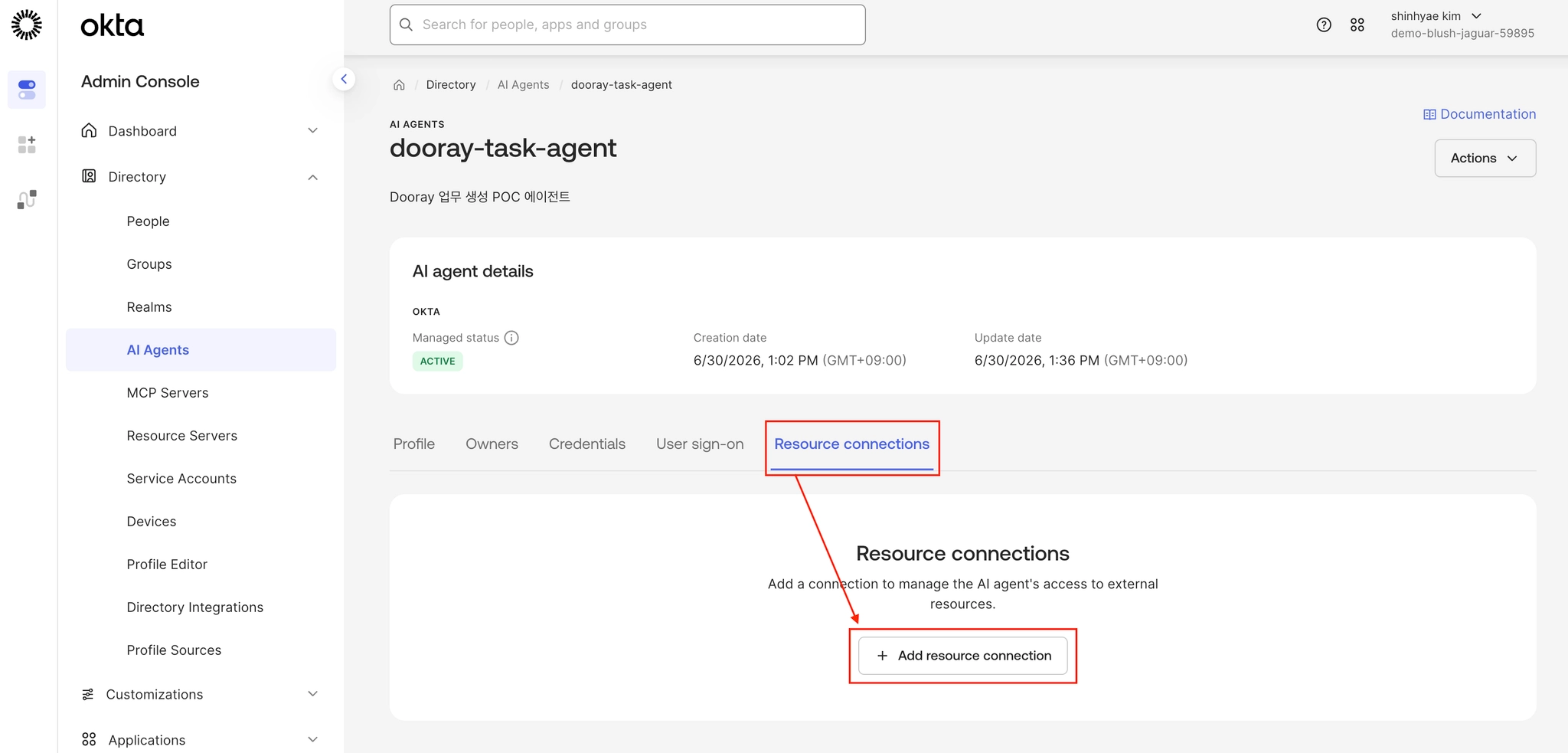
Task: Expand the Customizations menu chevron
Action: point(312,694)
